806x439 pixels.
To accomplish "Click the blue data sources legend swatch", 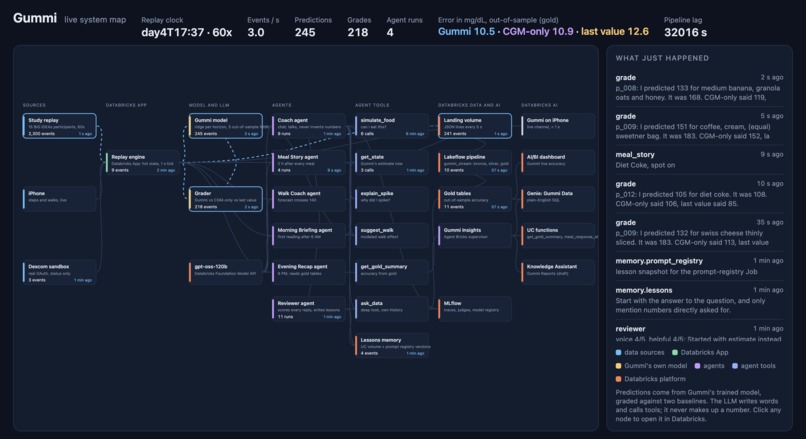I will click(x=618, y=353).
